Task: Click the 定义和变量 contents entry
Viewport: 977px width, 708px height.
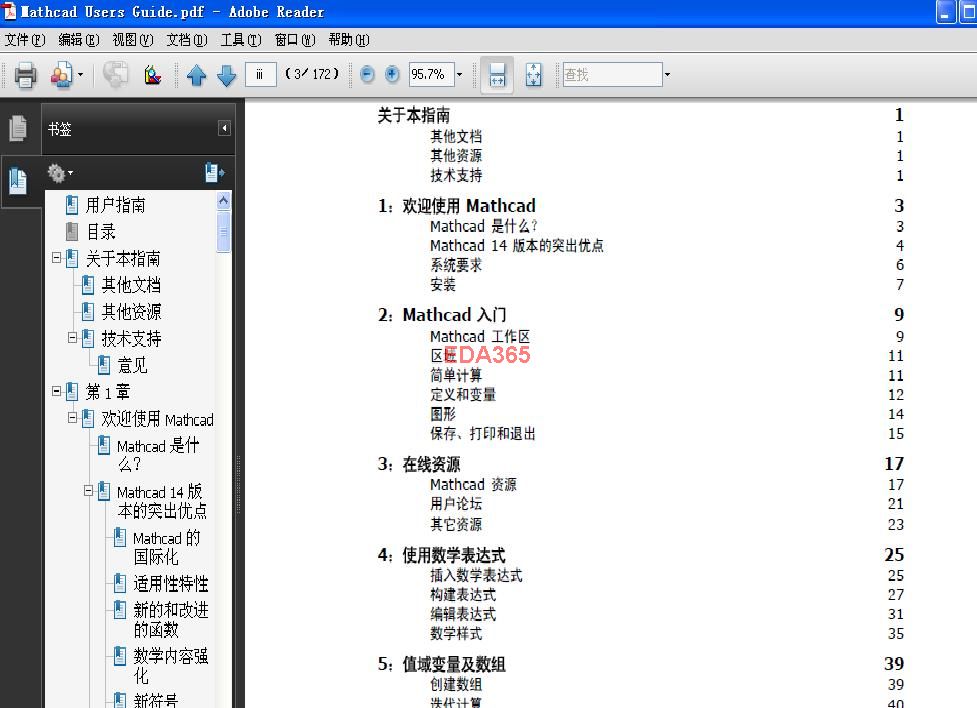Action: click(x=463, y=395)
